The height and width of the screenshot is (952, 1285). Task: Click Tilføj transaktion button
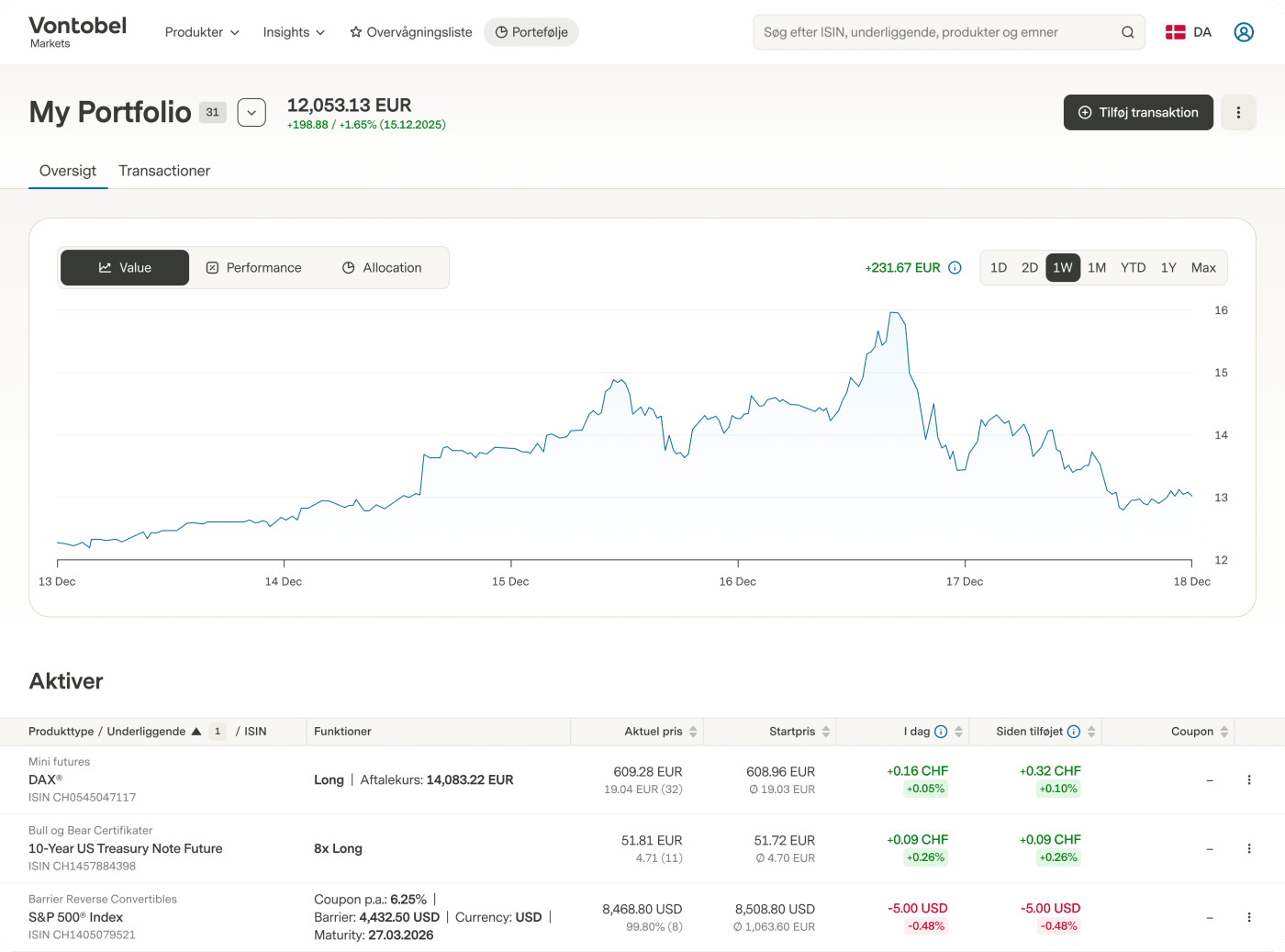tap(1138, 113)
